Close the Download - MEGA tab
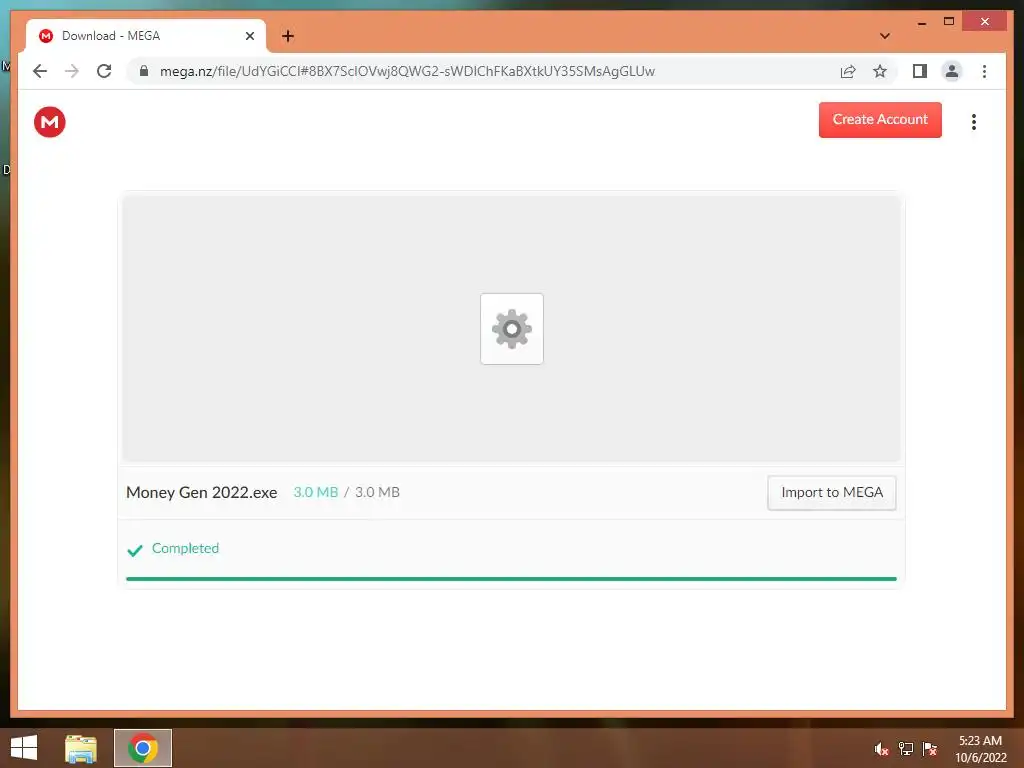Screen dimensions: 1024x768 tap(249, 36)
